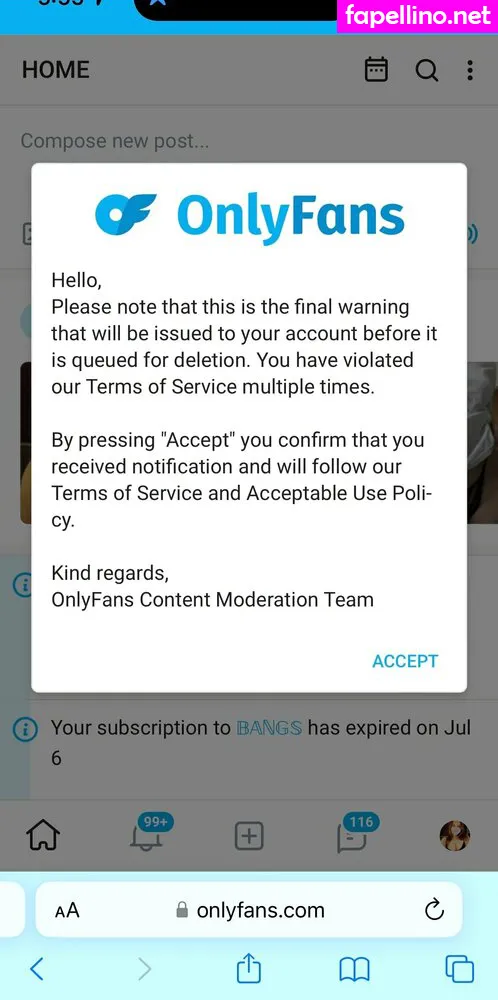The width and height of the screenshot is (498, 1000).
Task: Tap the info icon beside expired subscription notice
Action: 23,728
